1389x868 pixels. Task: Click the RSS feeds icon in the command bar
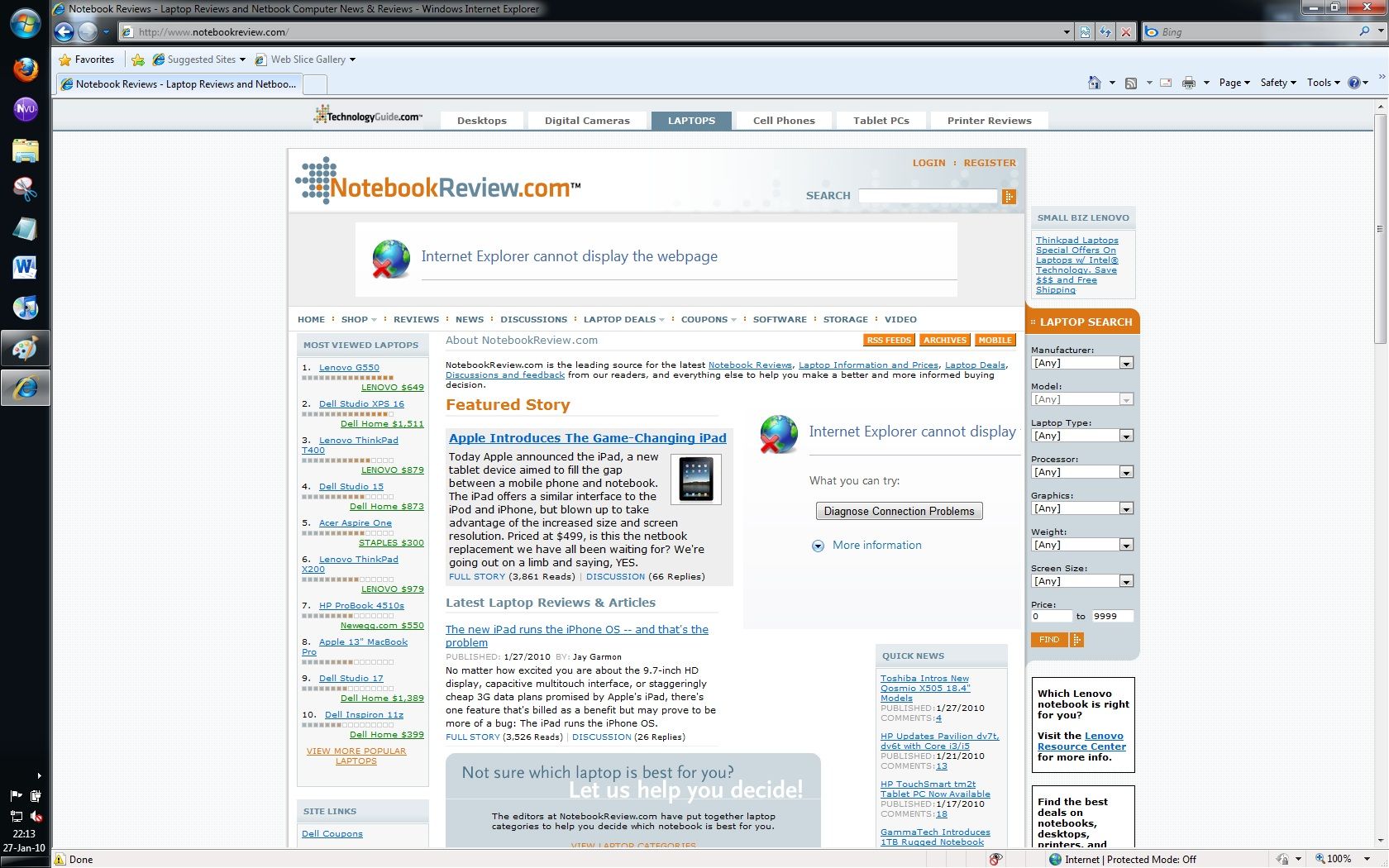pos(1131,83)
